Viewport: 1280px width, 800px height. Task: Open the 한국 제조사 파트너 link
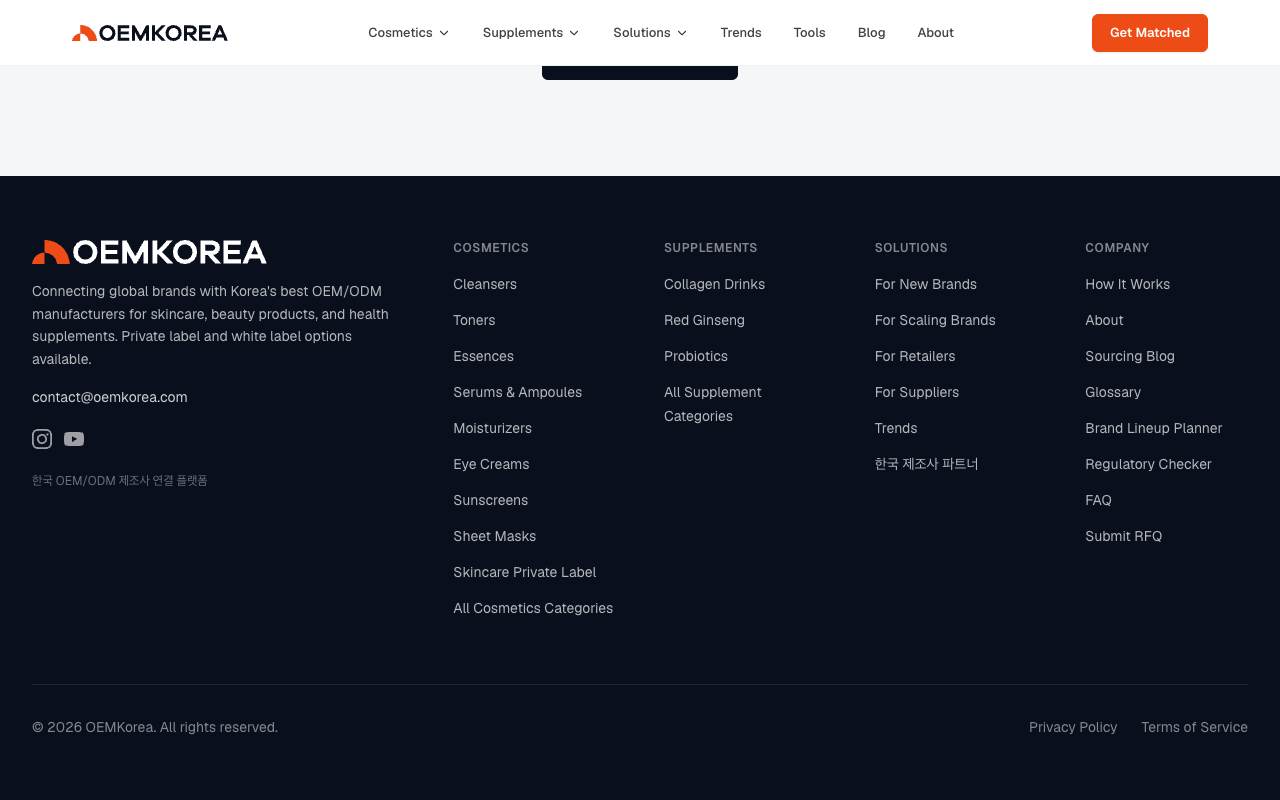tap(927, 464)
